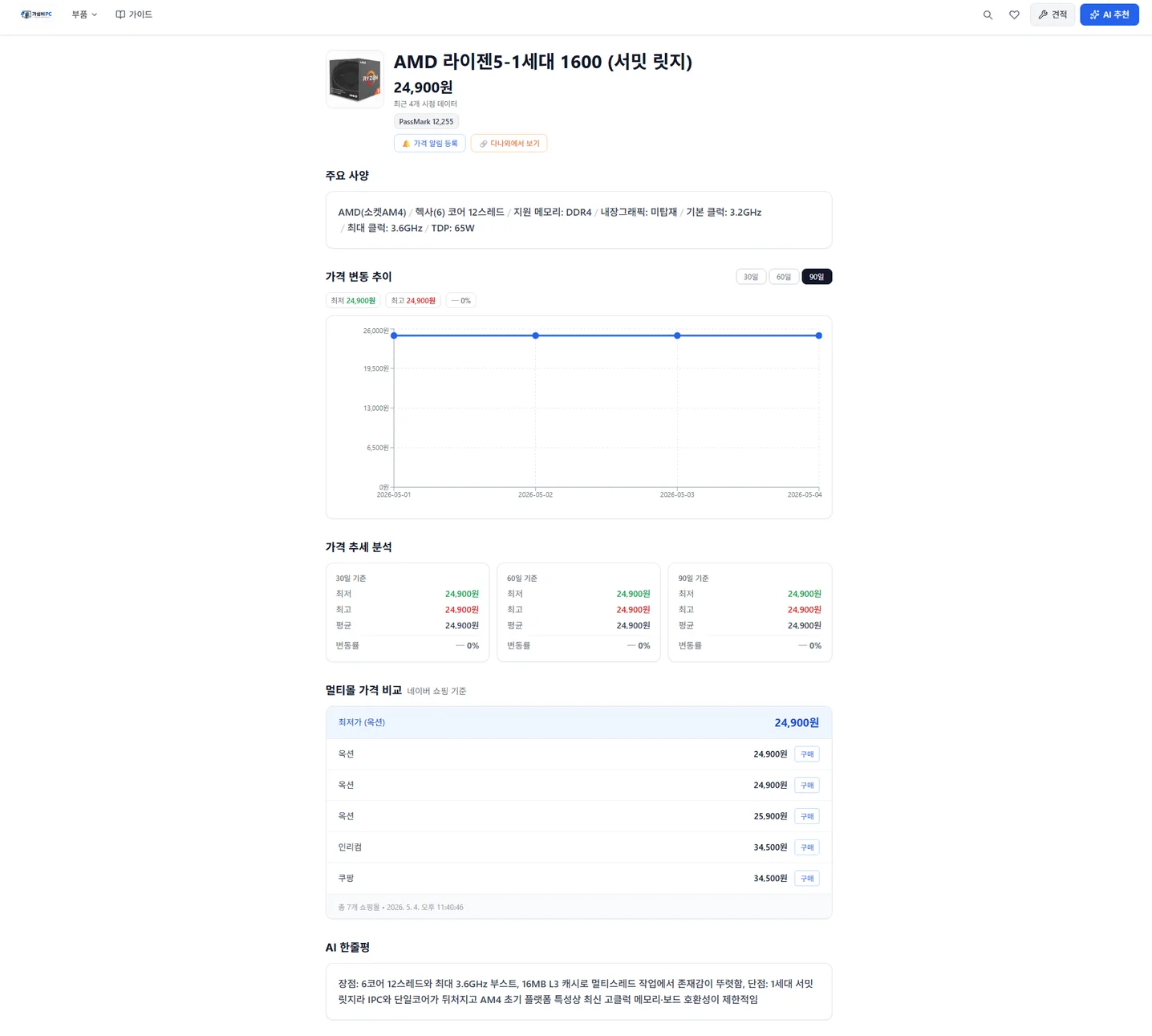
Task: Click the 90일 기준 analysis card
Action: (x=750, y=612)
